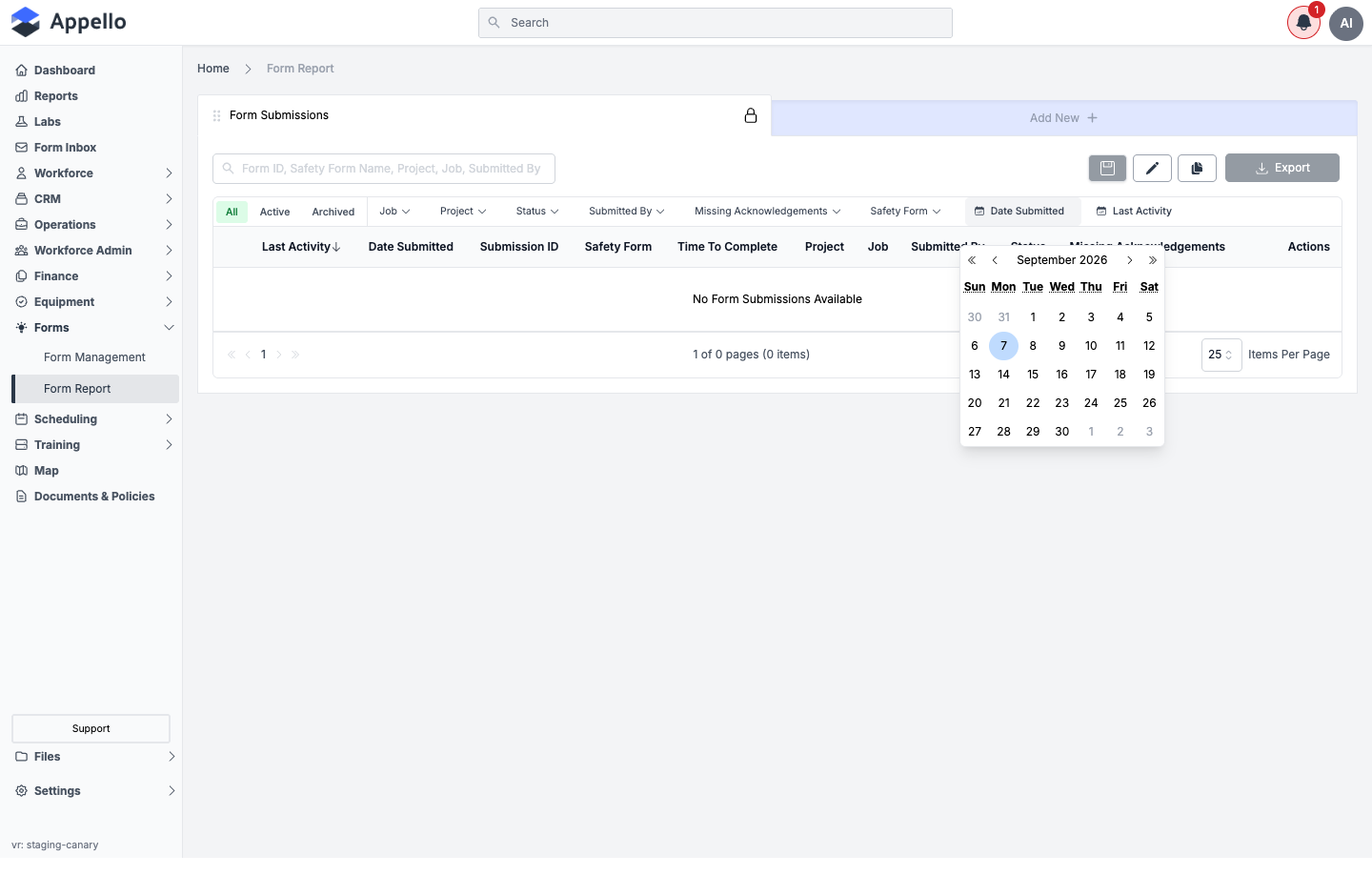Select the Archived tab

click(333, 212)
